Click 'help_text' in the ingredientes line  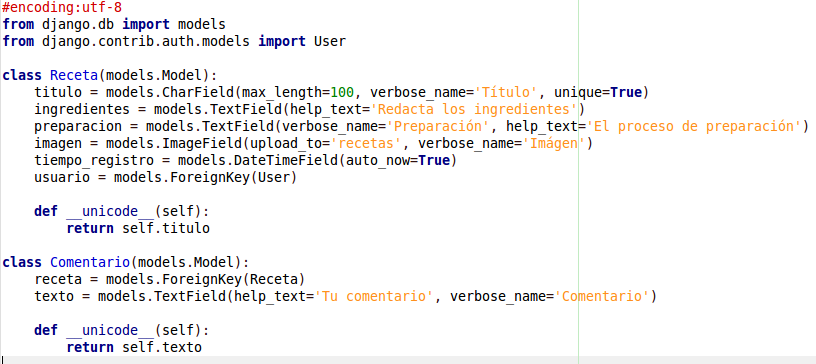(x=326, y=110)
